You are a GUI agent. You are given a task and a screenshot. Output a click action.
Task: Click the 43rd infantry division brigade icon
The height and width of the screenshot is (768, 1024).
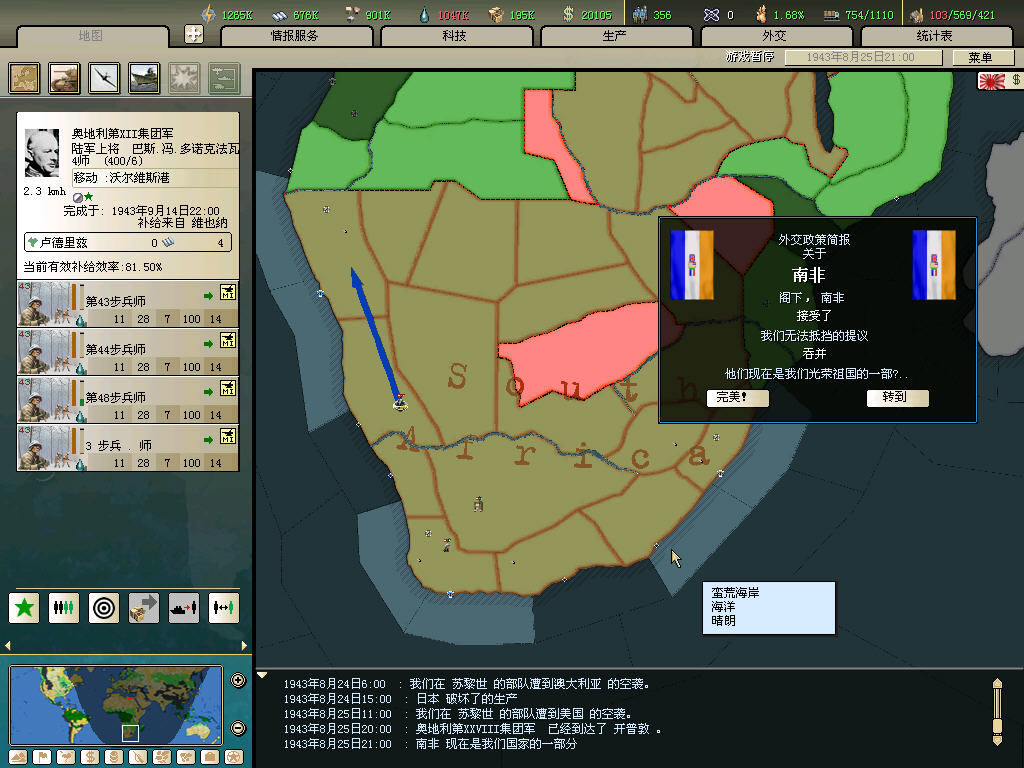click(227, 291)
